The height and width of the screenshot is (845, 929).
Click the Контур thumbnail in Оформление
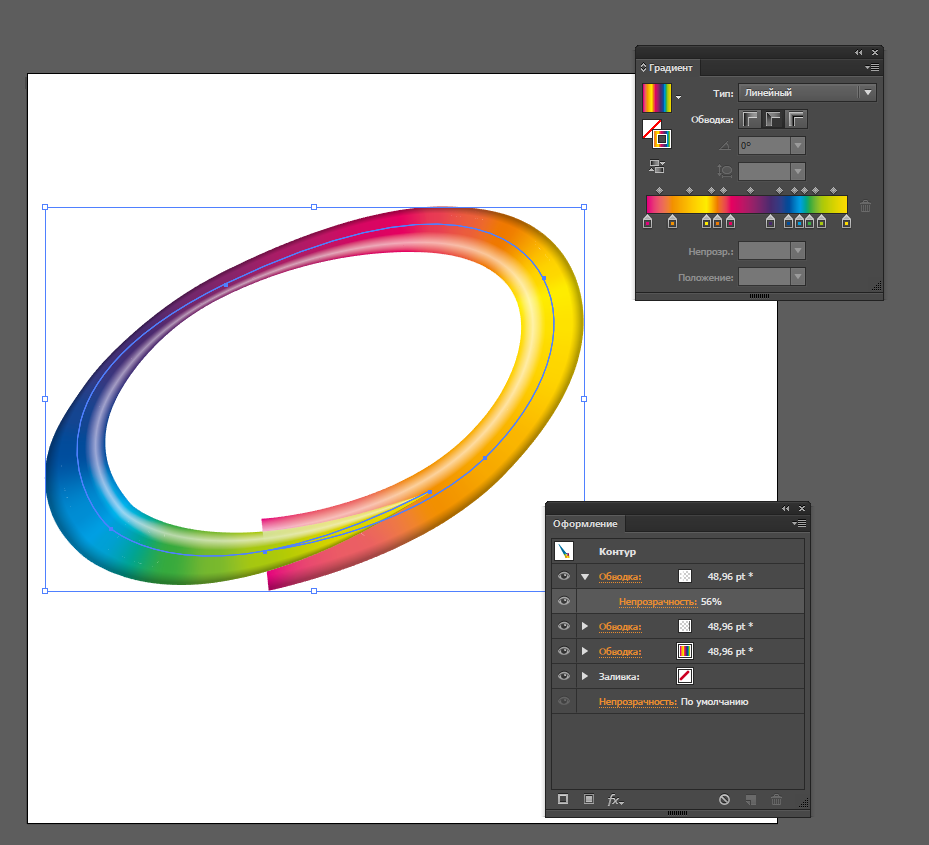point(564,551)
